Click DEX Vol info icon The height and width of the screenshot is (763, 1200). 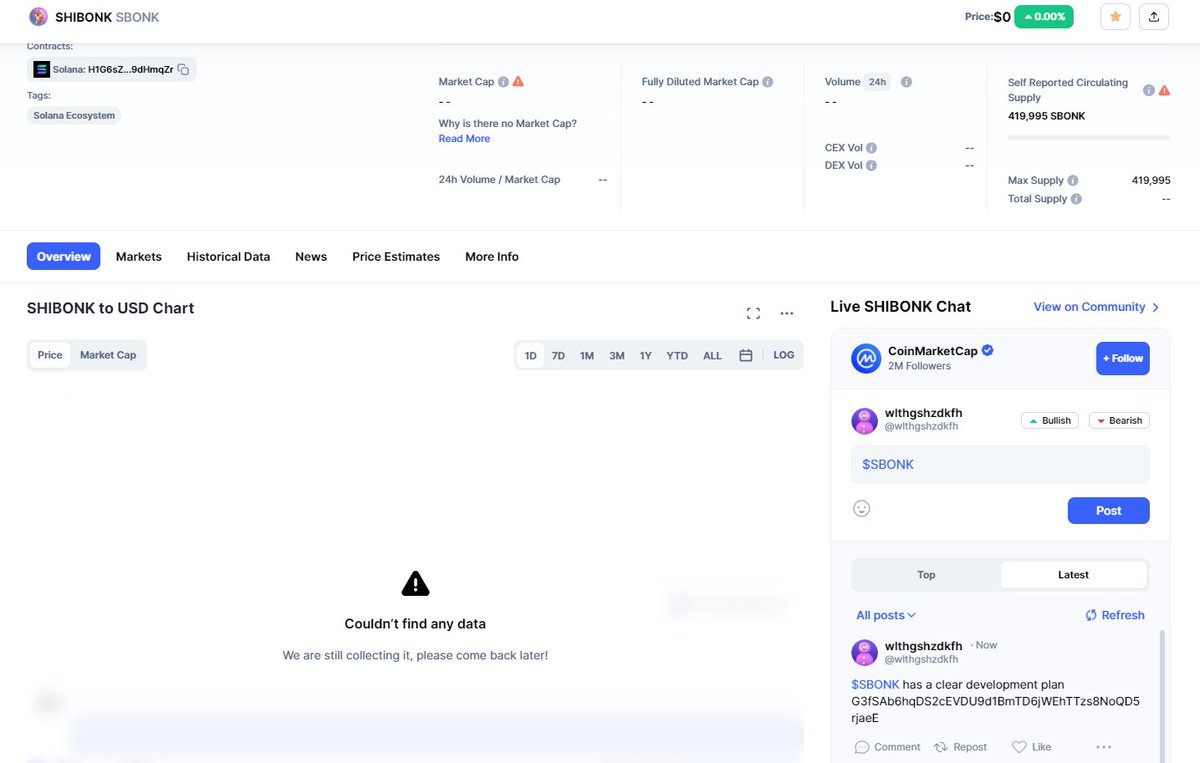point(871,165)
